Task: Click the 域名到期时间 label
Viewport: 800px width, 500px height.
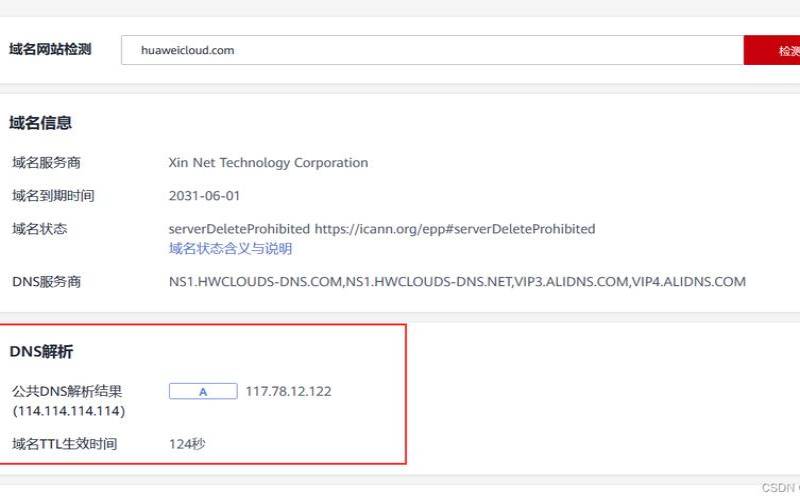Action: point(53,196)
